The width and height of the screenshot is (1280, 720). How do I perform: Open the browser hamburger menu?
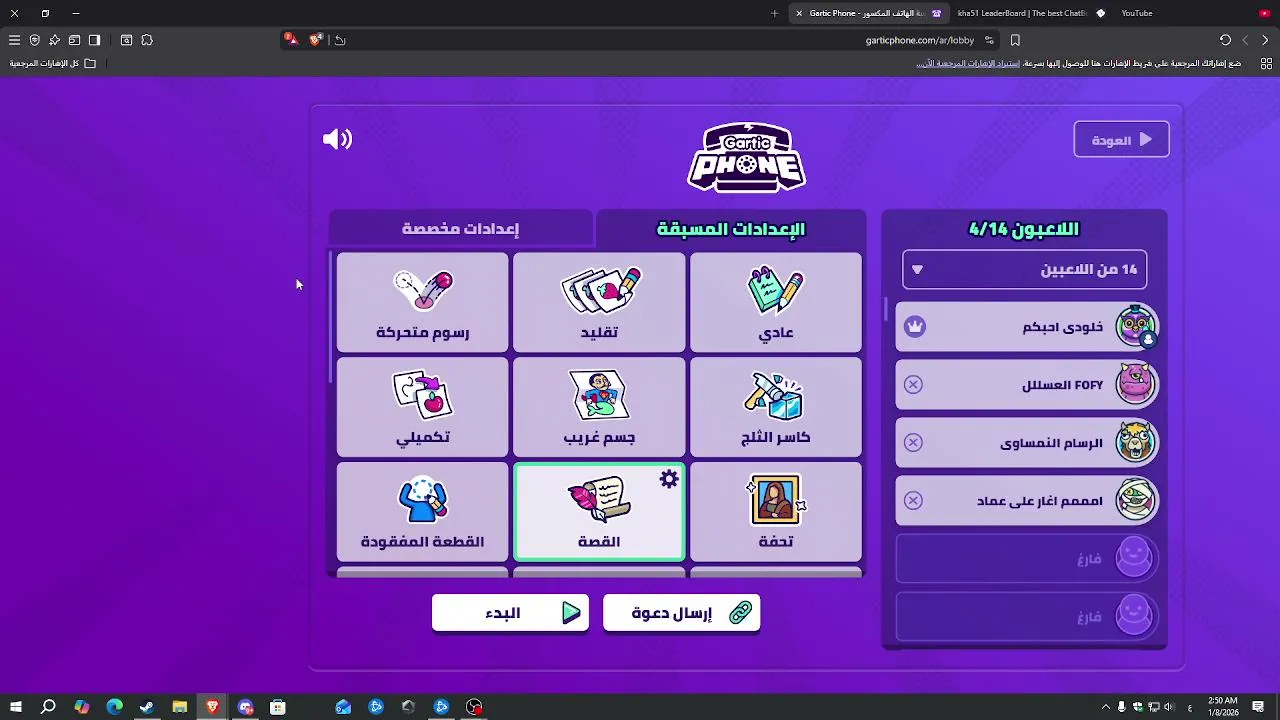(x=14, y=40)
